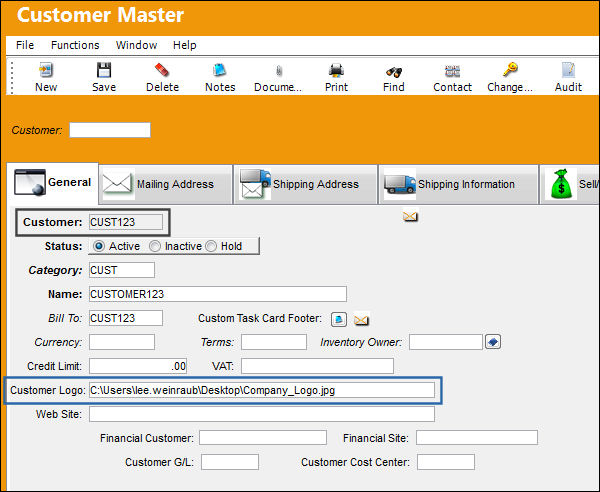Open the File menu
This screenshot has height=492, width=600.
(x=25, y=45)
